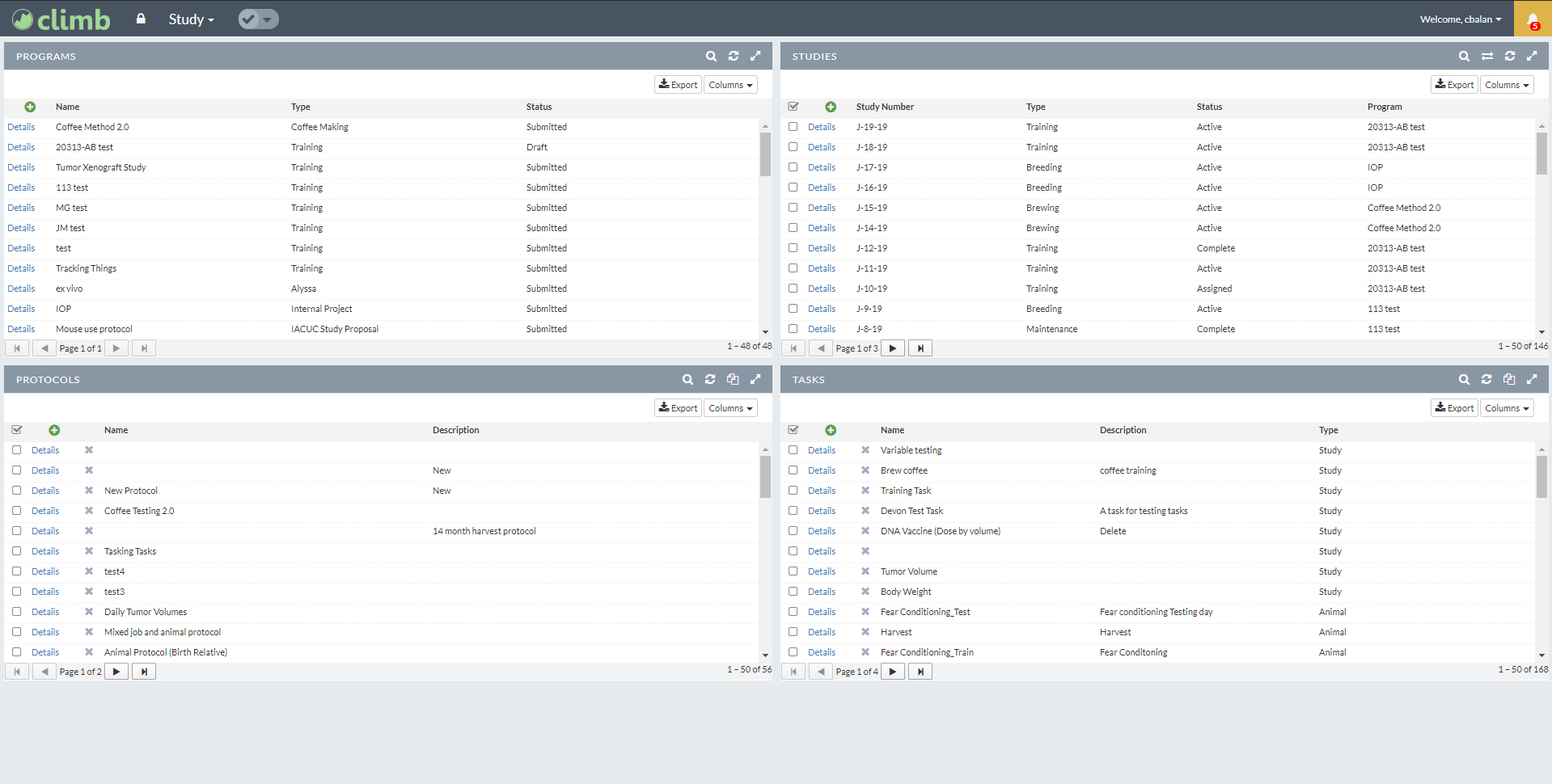This screenshot has width=1552, height=784.
Task: Expand the Protocols panel to full screen
Action: [x=755, y=379]
